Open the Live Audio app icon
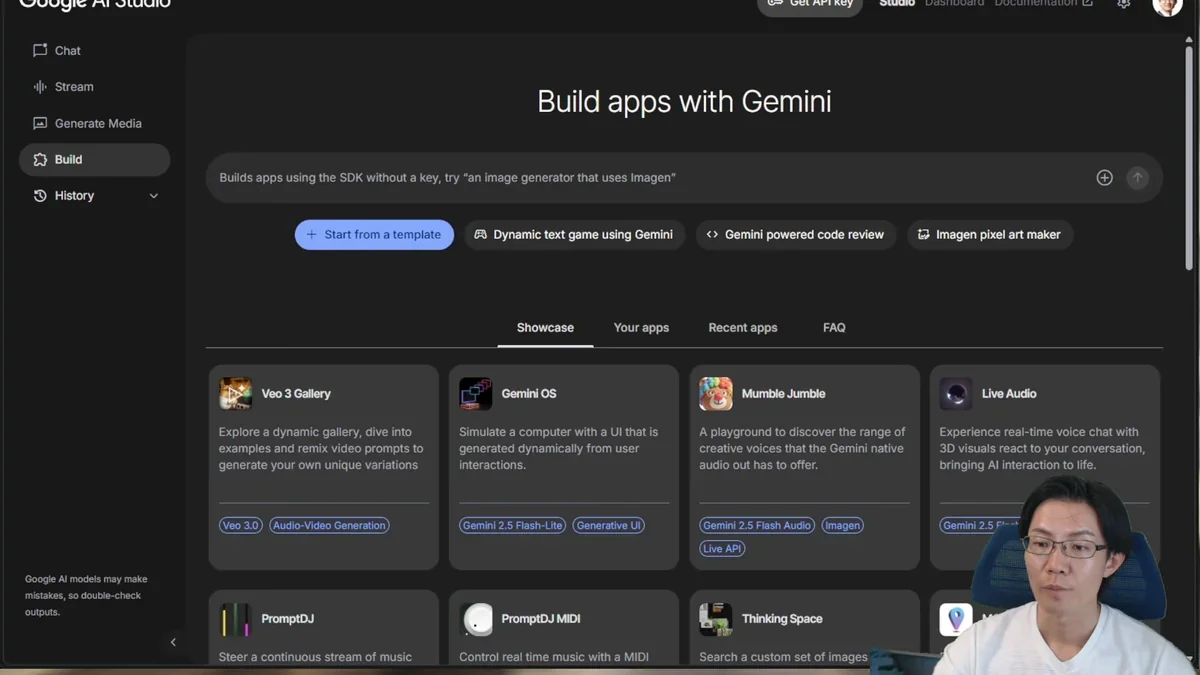The height and width of the screenshot is (675, 1200). (956, 394)
